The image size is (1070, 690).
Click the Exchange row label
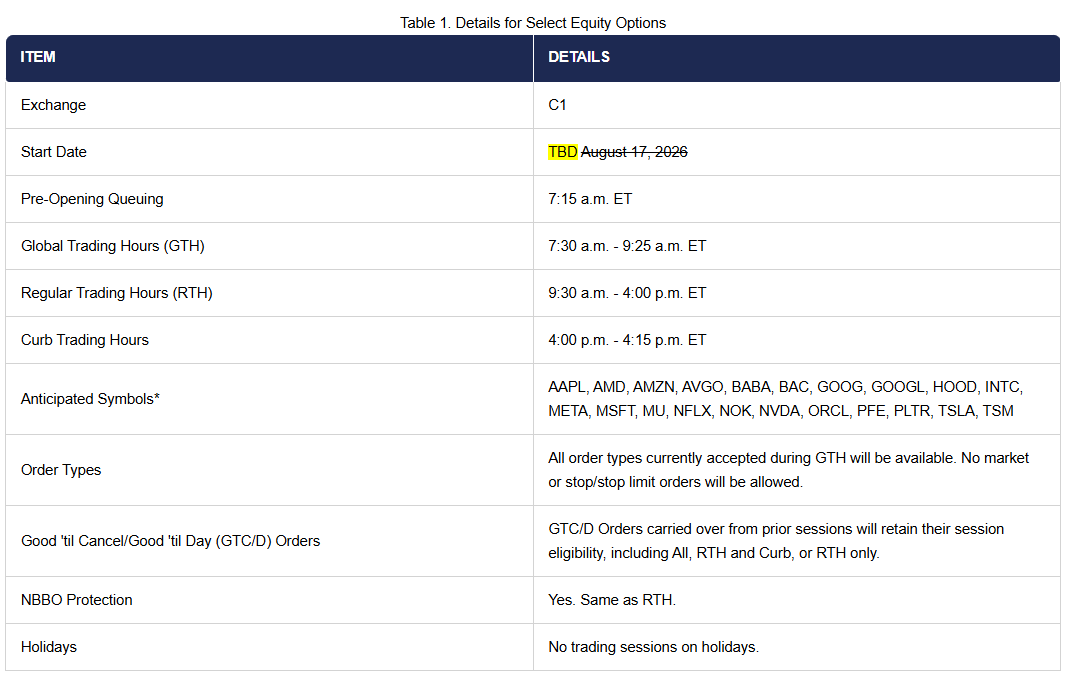pyautogui.click(x=53, y=105)
